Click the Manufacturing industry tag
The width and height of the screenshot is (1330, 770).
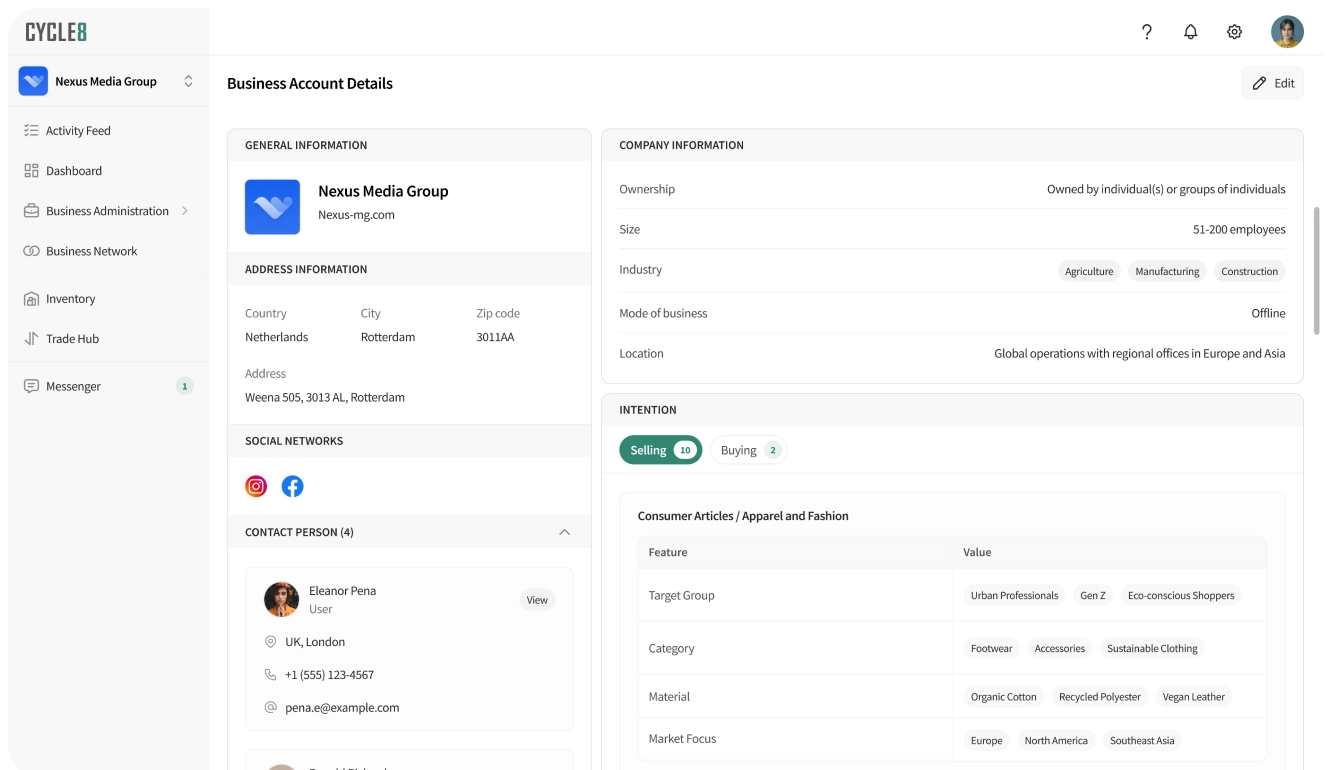click(1167, 271)
